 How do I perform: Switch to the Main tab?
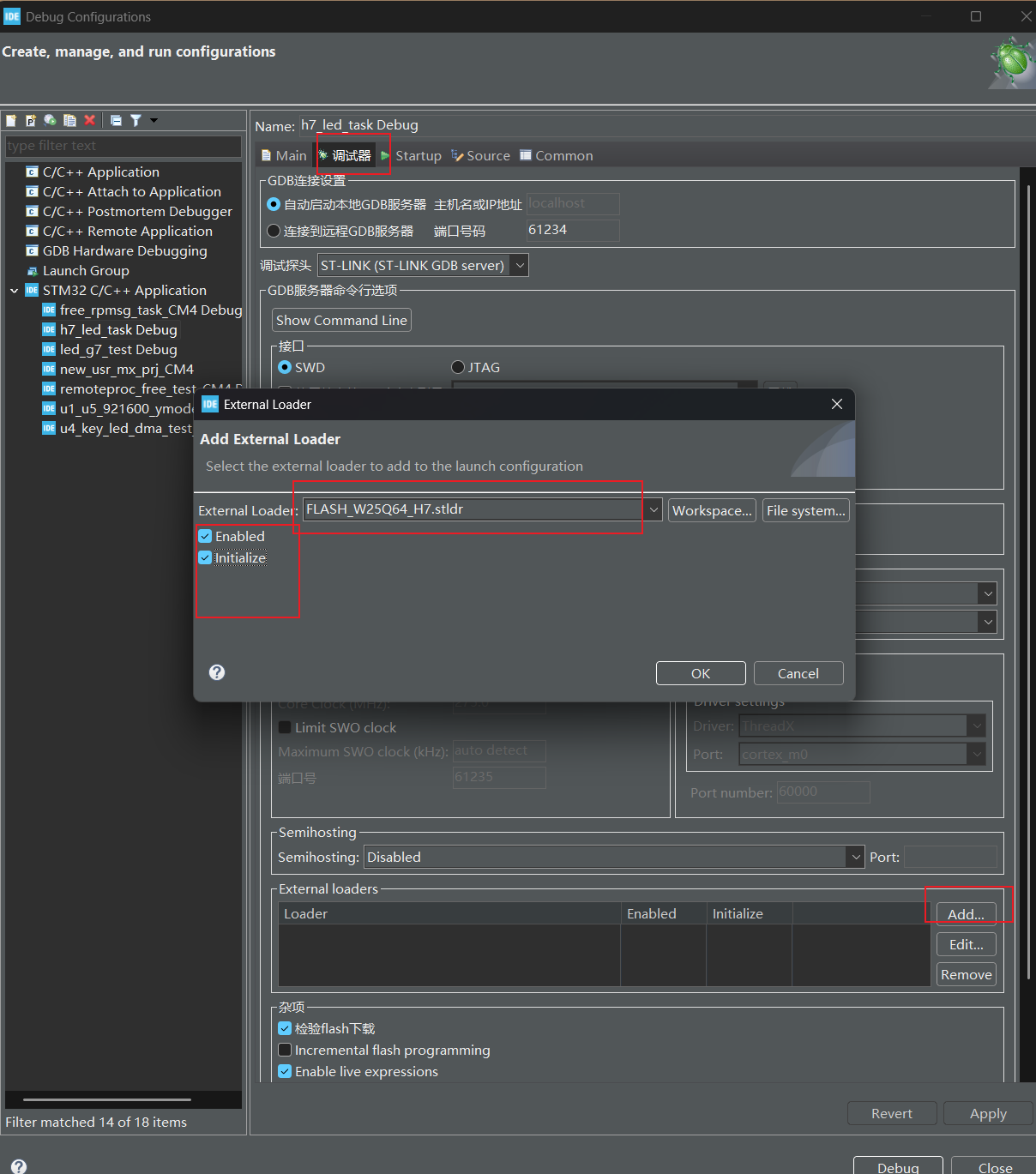tap(284, 155)
